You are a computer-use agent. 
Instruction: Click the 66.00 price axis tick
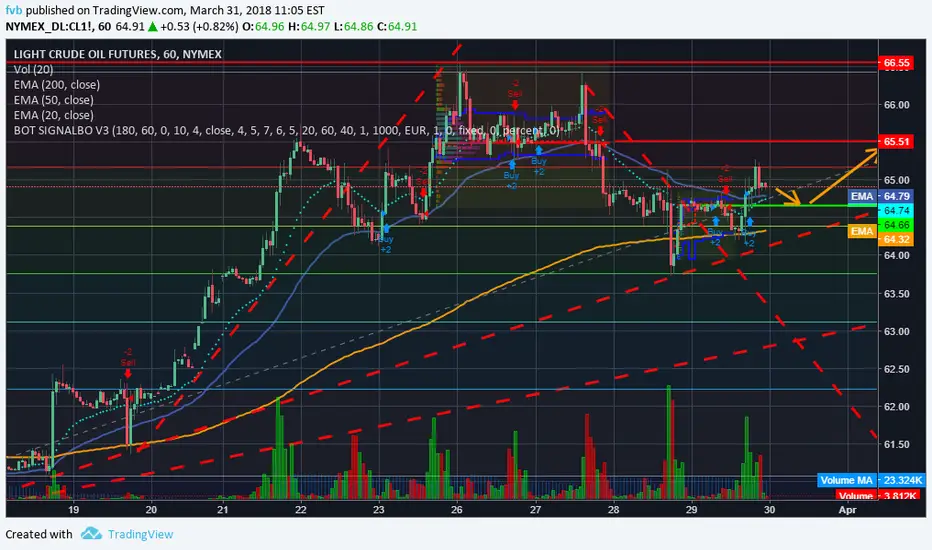(896, 105)
